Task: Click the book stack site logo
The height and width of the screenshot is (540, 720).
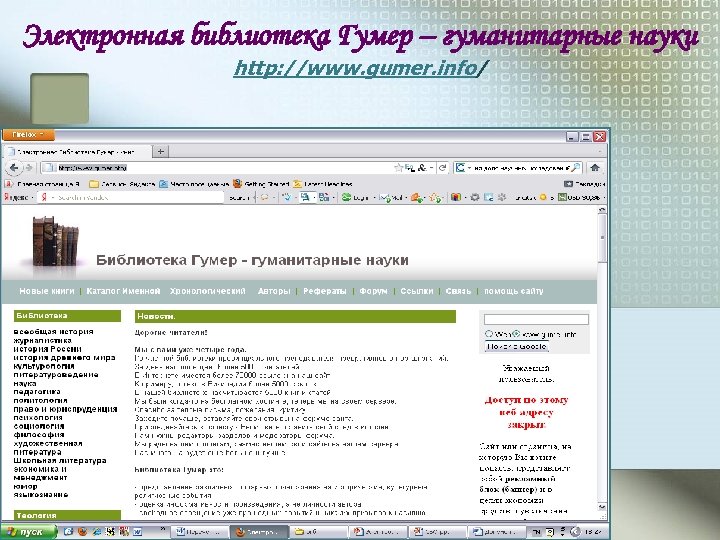Action: click(x=55, y=241)
